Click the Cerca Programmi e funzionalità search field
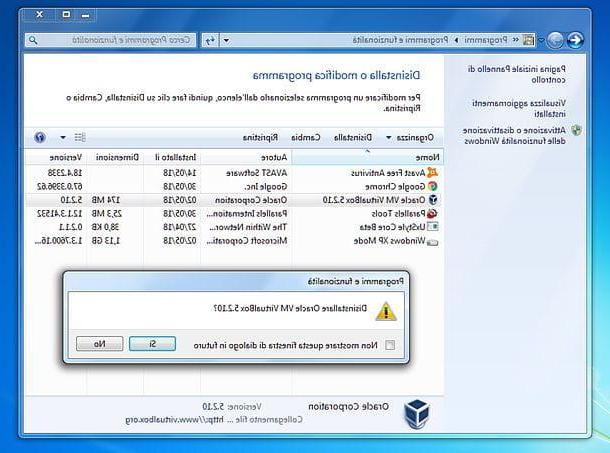The height and width of the screenshot is (453, 610). pyautogui.click(x=110, y=40)
